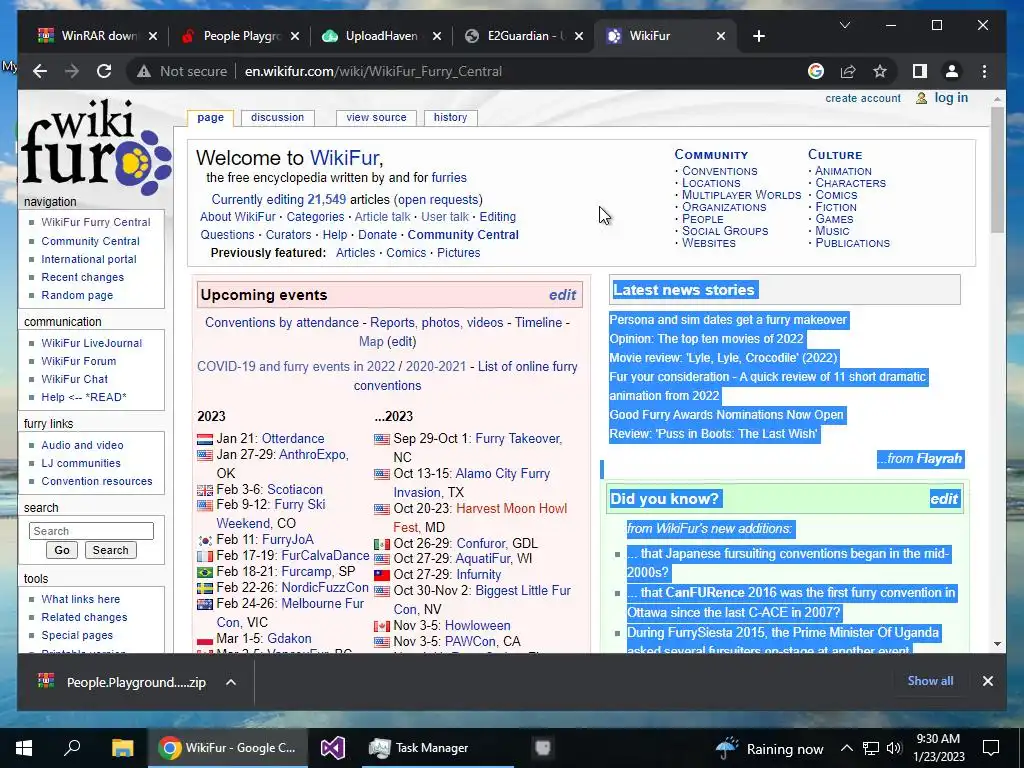Open the Conventions community category
The image size is (1024, 768).
click(x=720, y=171)
